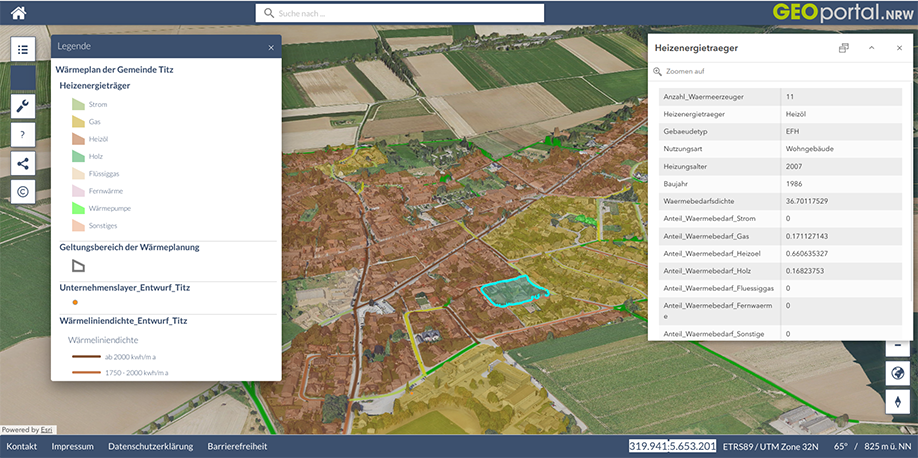The height and width of the screenshot is (458, 918).
Task: Click the share button in sidebar
Action: pyautogui.click(x=23, y=163)
